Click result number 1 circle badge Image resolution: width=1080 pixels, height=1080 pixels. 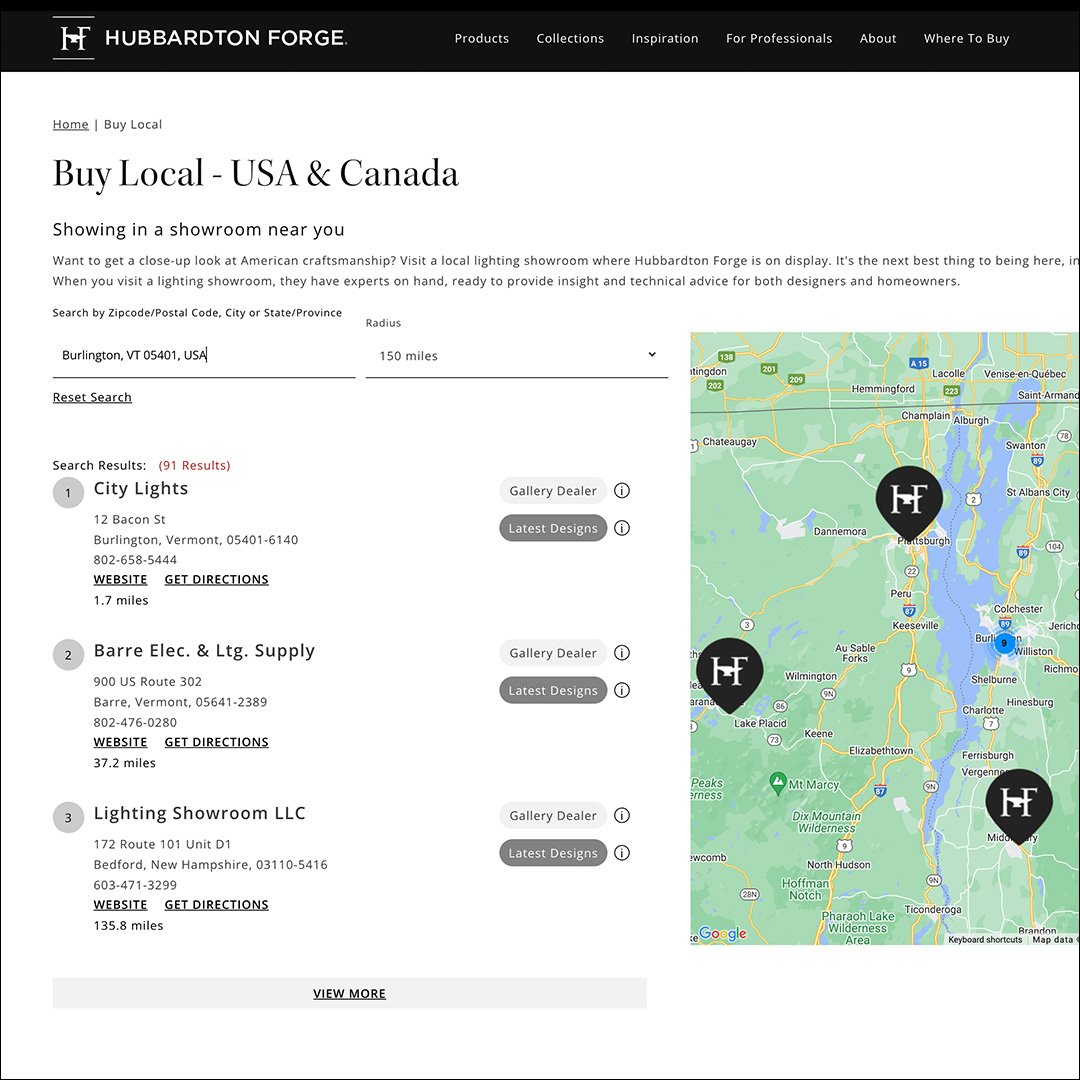point(68,493)
